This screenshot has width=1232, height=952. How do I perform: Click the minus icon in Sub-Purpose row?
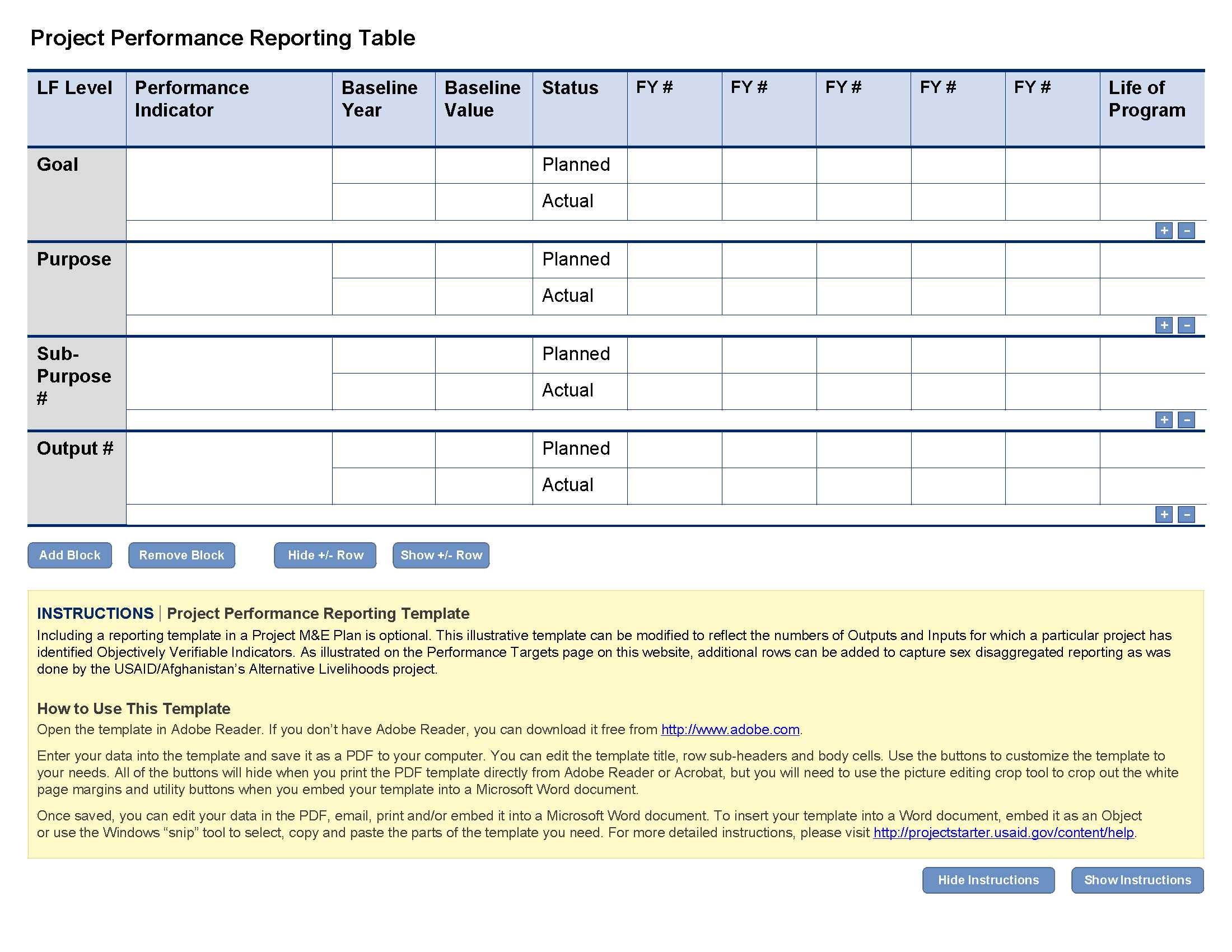coord(1186,420)
